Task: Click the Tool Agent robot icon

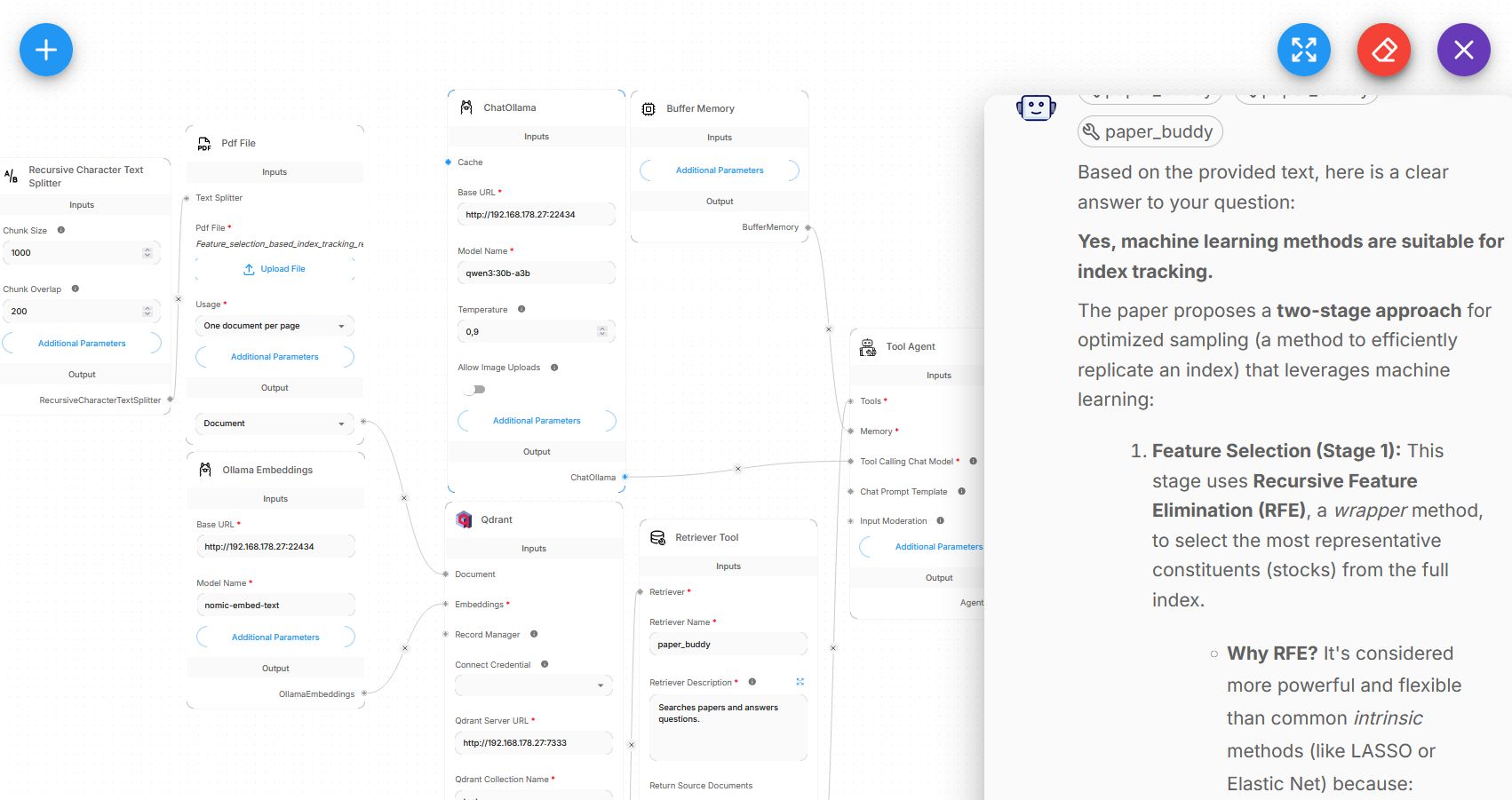Action: point(867,347)
